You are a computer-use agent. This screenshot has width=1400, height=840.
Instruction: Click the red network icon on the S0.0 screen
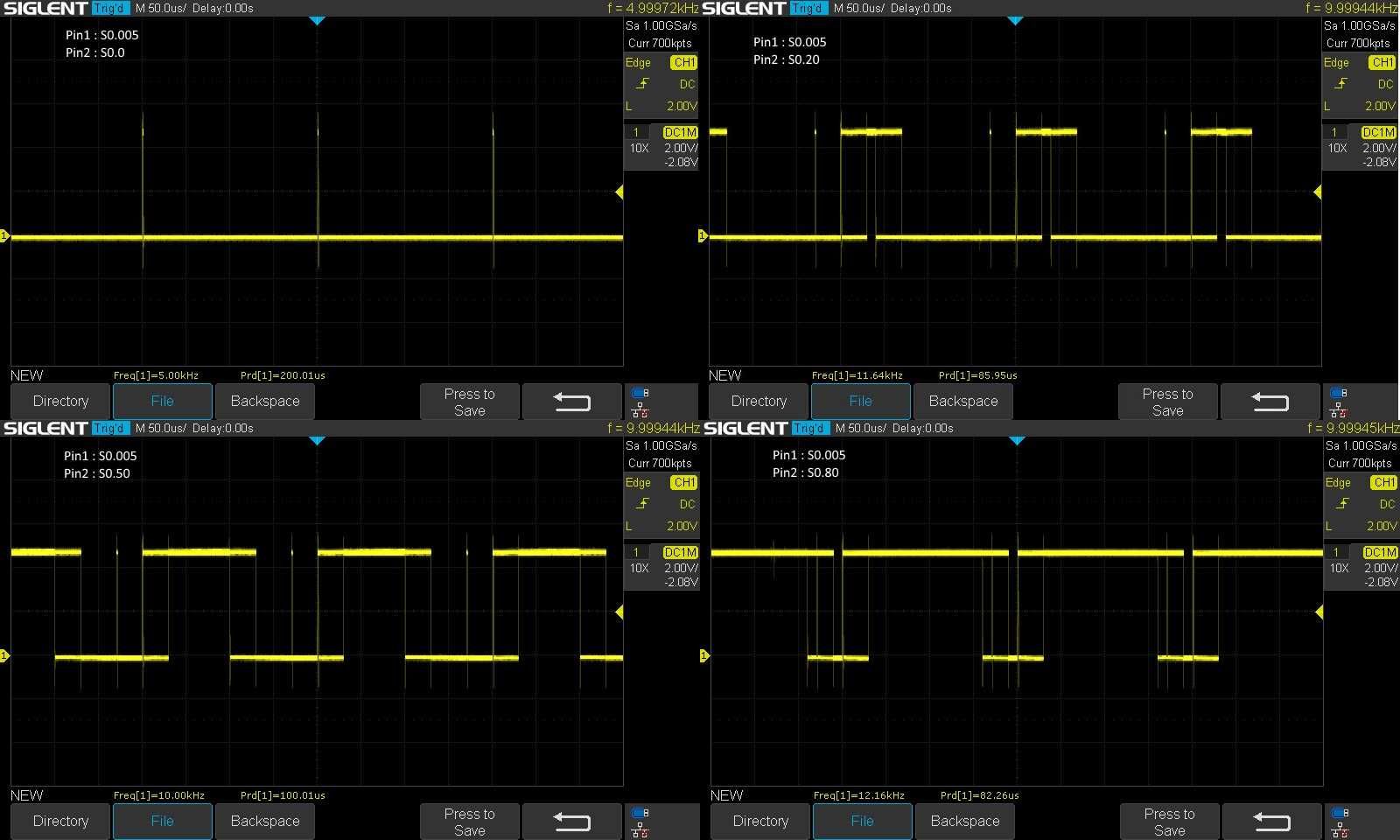tap(640, 410)
